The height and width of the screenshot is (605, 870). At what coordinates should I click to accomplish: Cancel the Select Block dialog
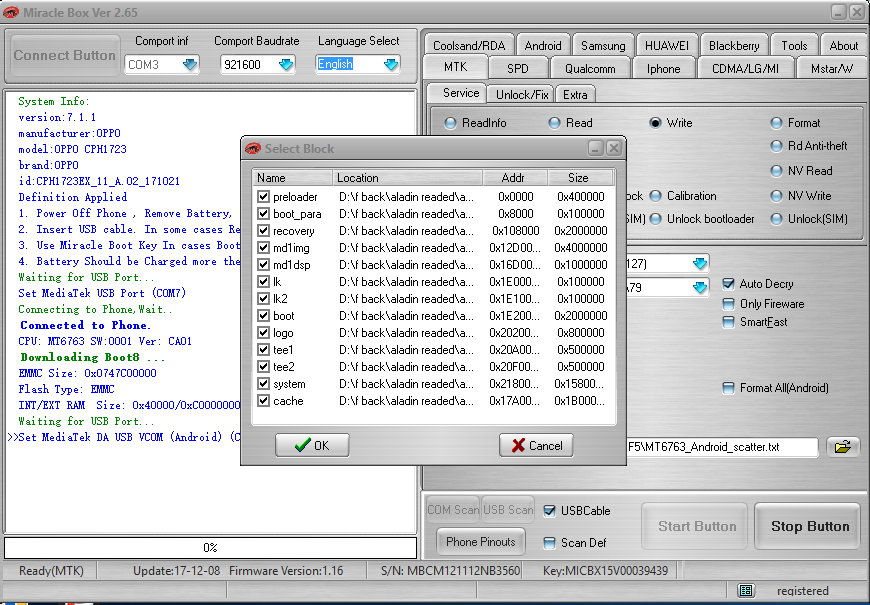click(x=536, y=445)
